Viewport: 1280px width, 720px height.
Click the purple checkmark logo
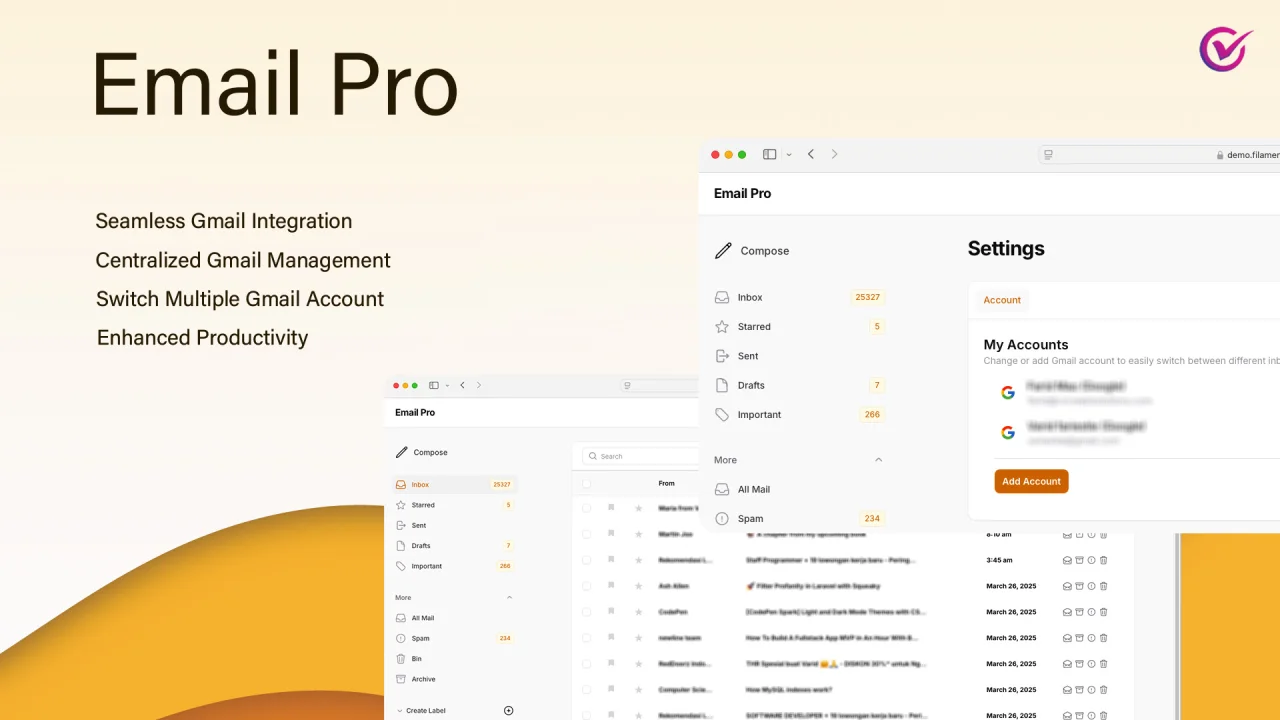tap(1225, 48)
